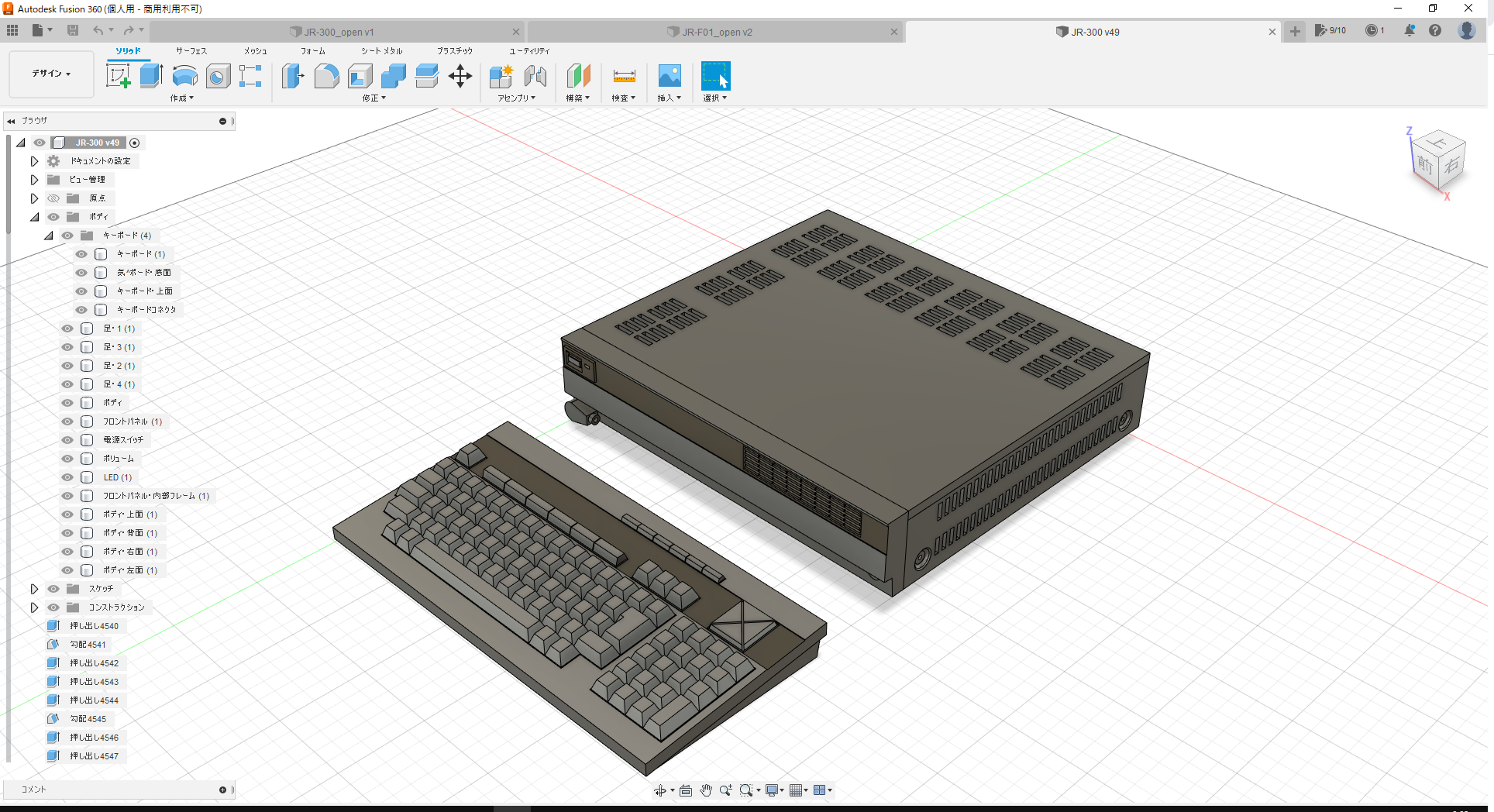Open the Measure tool under 検査

coord(623,77)
